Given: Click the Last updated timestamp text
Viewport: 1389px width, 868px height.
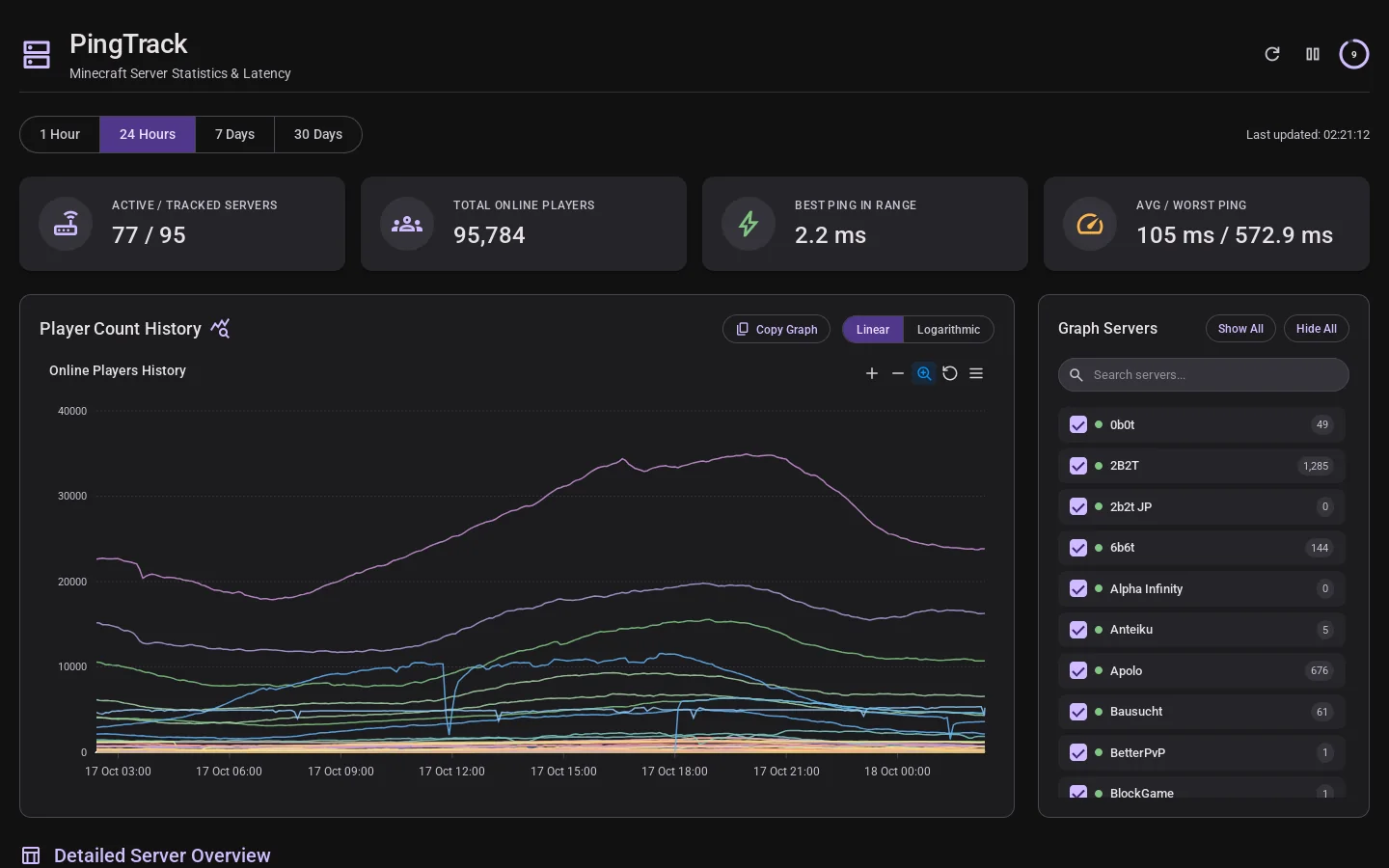Looking at the screenshot, I should tap(1308, 134).
